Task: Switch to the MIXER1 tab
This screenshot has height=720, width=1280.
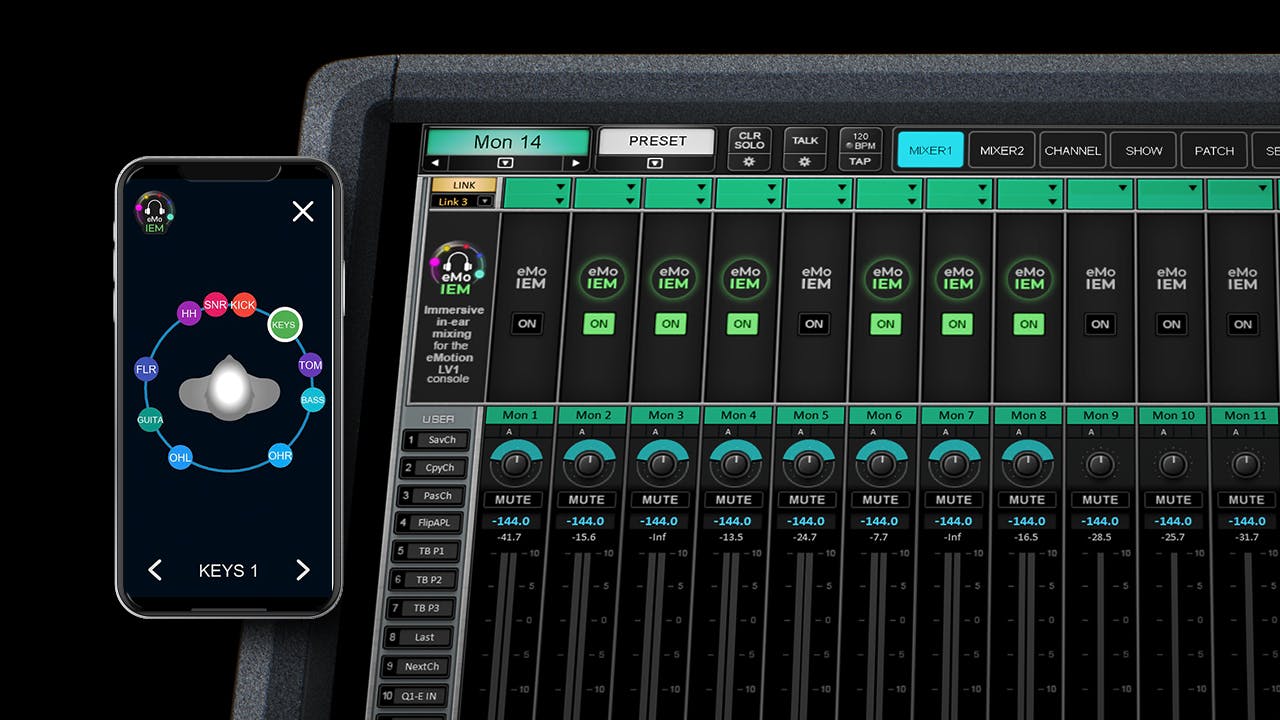Action: 930,150
